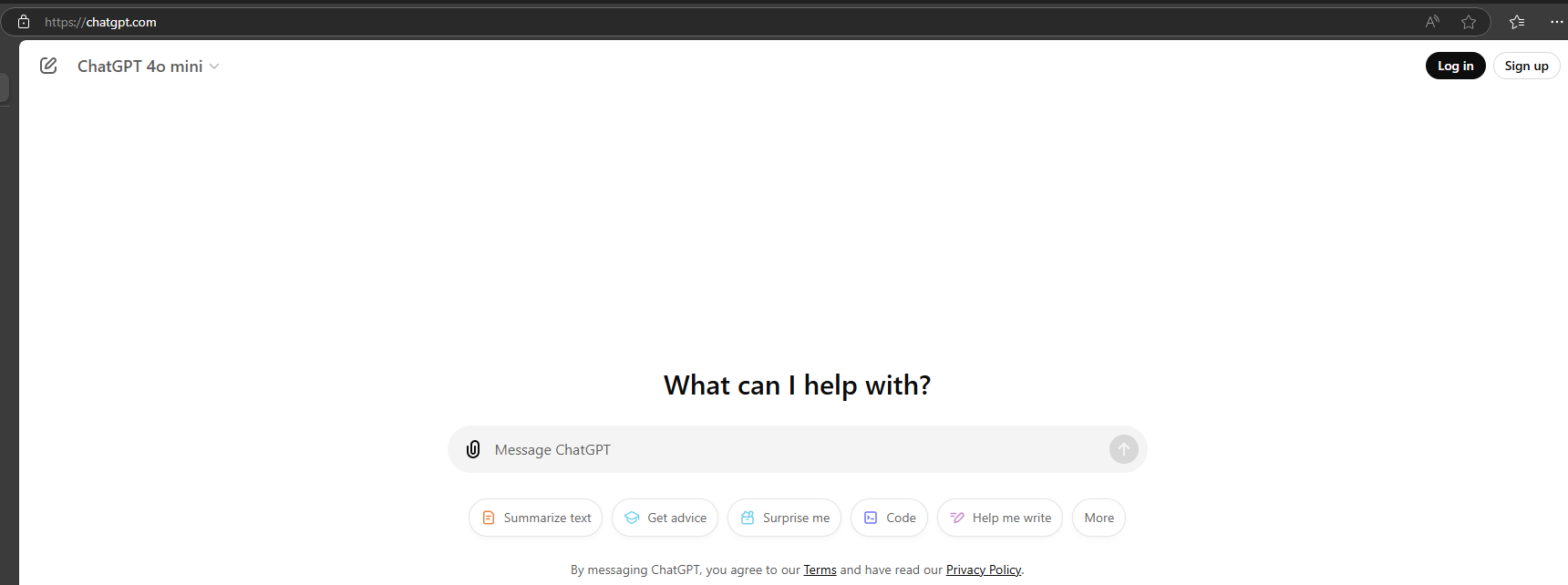Choose the Get advice suggestion

665,518
